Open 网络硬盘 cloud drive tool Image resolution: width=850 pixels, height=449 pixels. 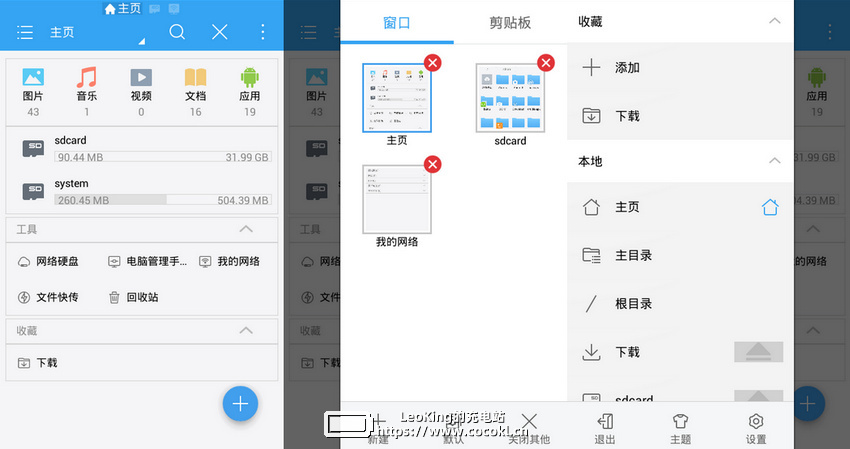pyautogui.click(x=48, y=261)
